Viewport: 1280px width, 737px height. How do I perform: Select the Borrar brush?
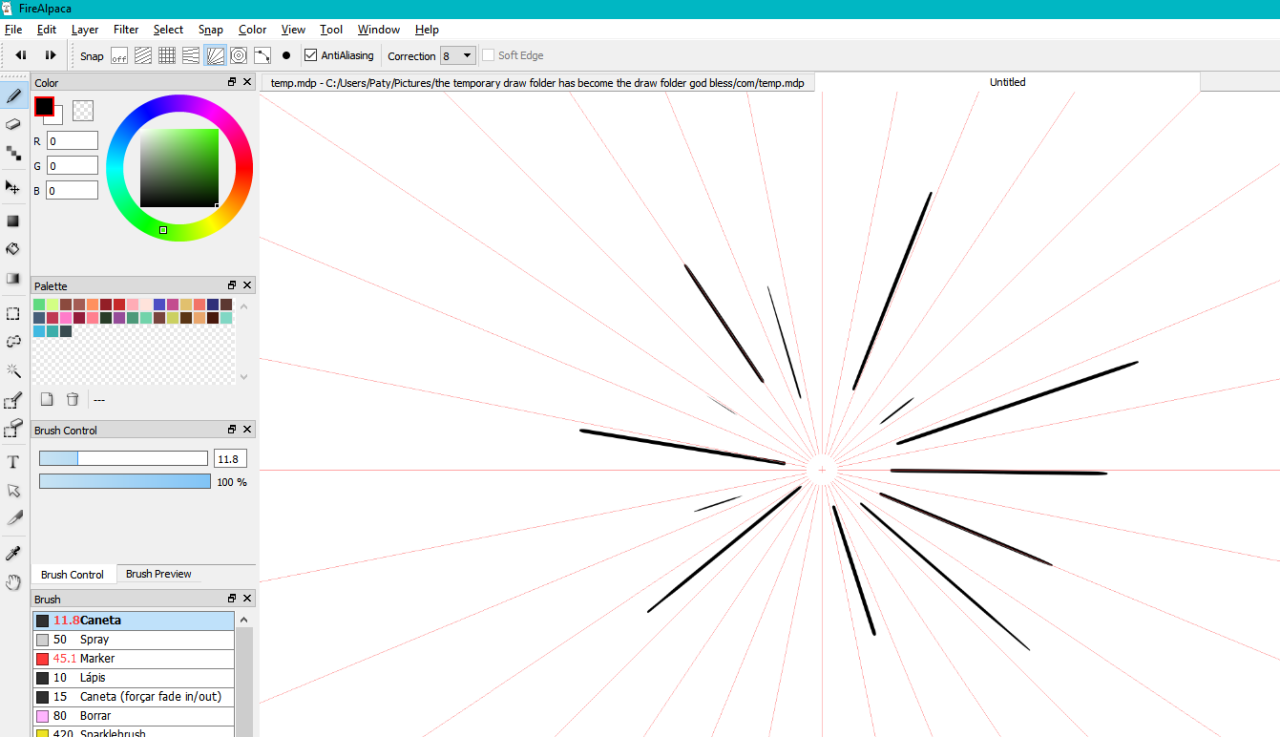134,715
